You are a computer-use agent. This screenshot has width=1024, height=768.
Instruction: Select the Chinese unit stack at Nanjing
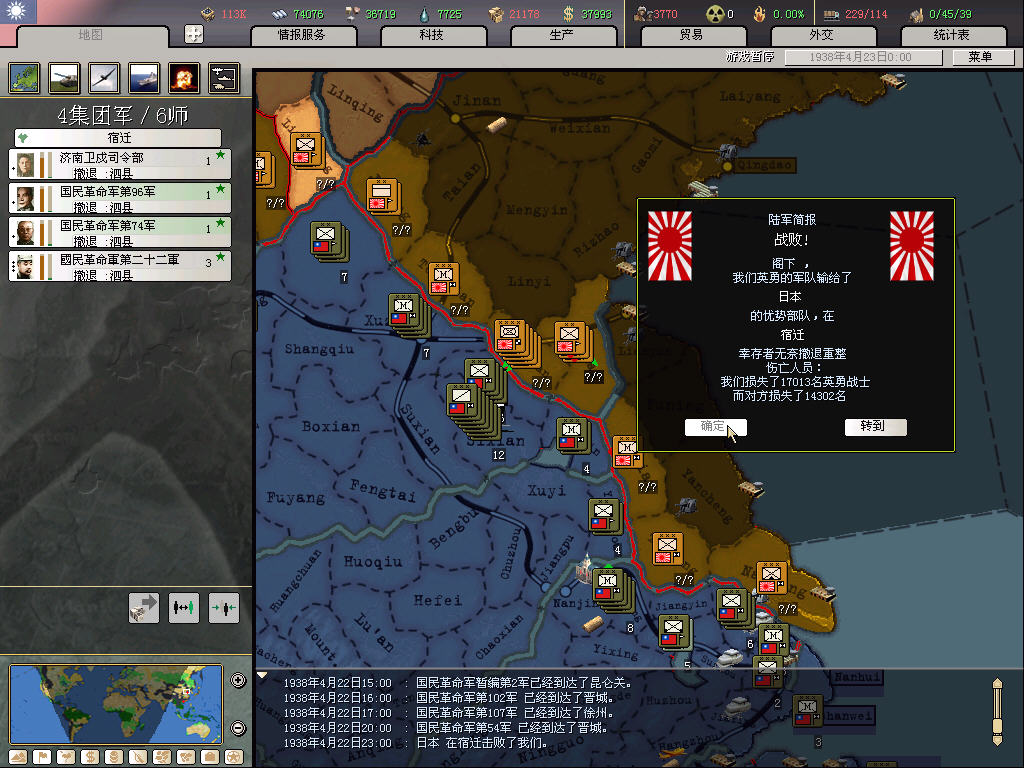[613, 589]
